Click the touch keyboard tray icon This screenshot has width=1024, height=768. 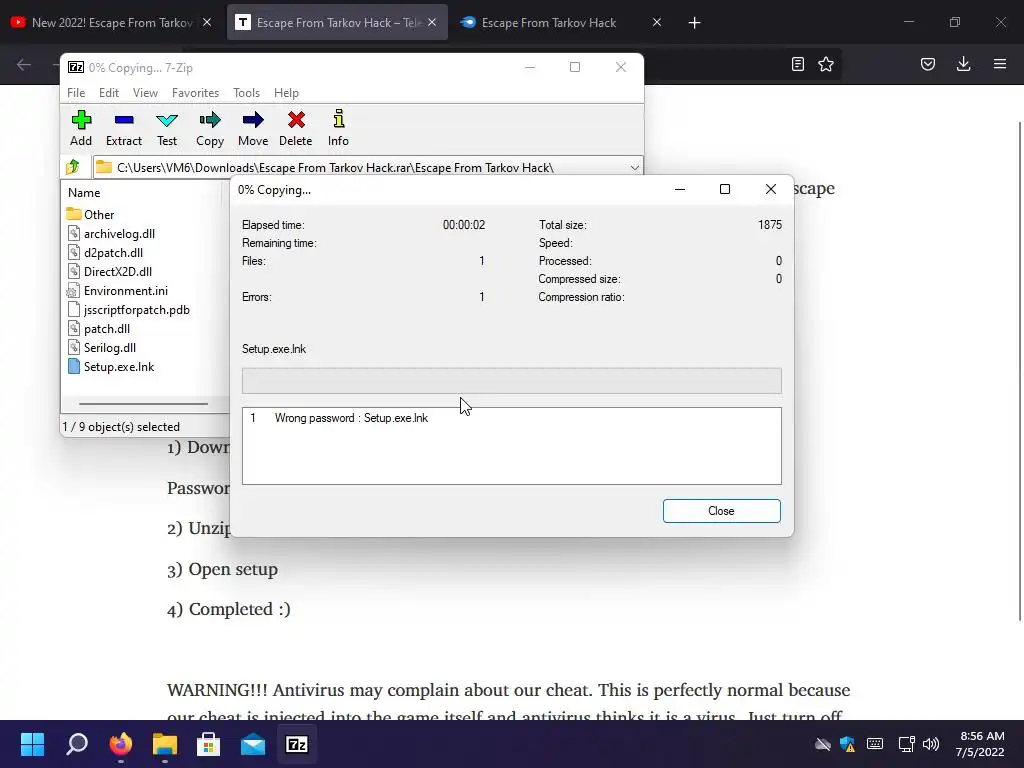(x=875, y=744)
